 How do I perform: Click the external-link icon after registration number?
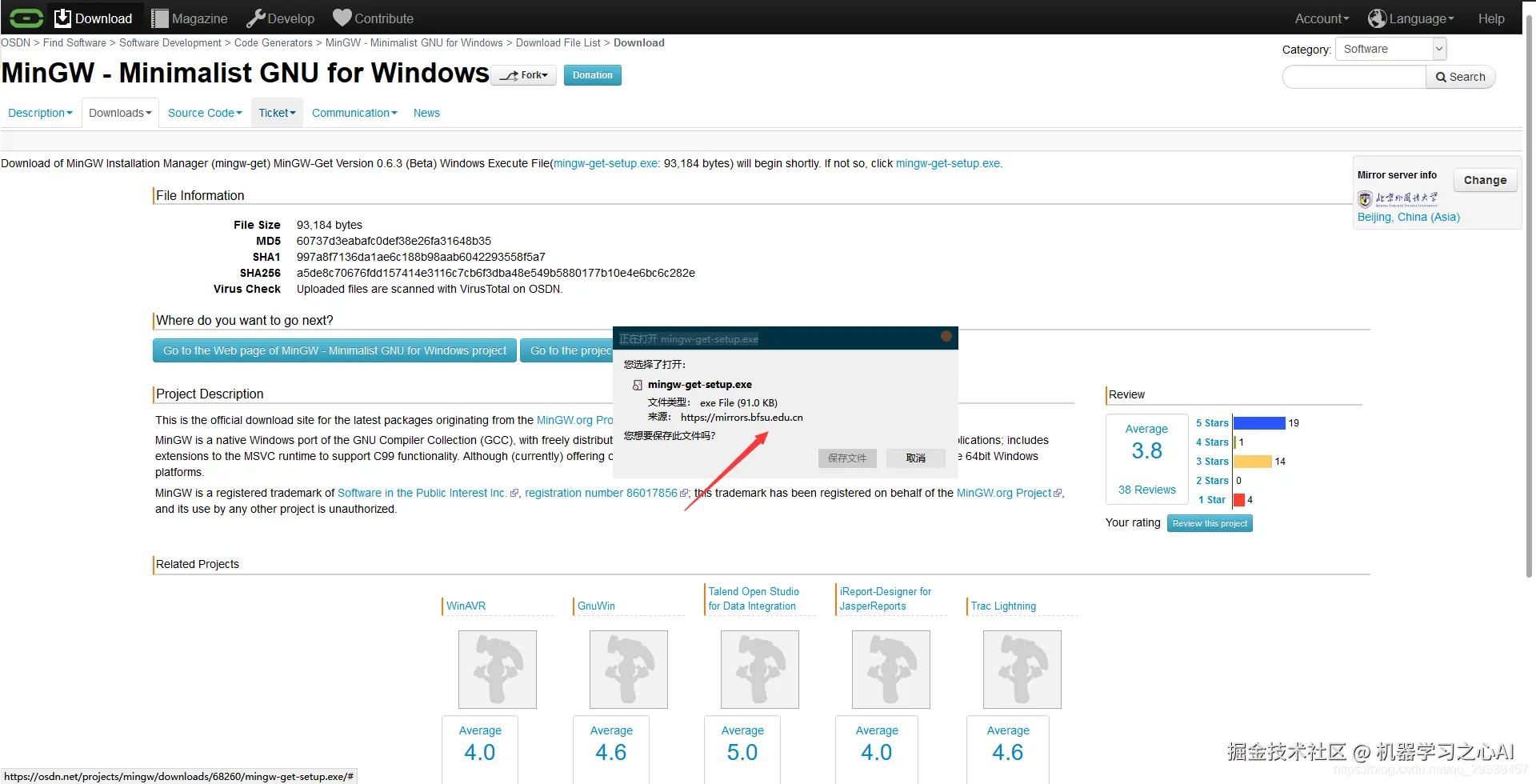point(683,494)
